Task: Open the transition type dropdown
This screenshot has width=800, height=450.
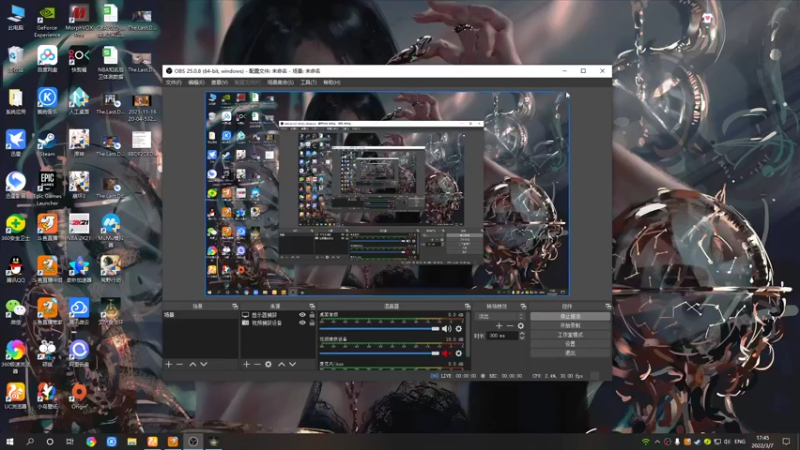Action: [501, 317]
